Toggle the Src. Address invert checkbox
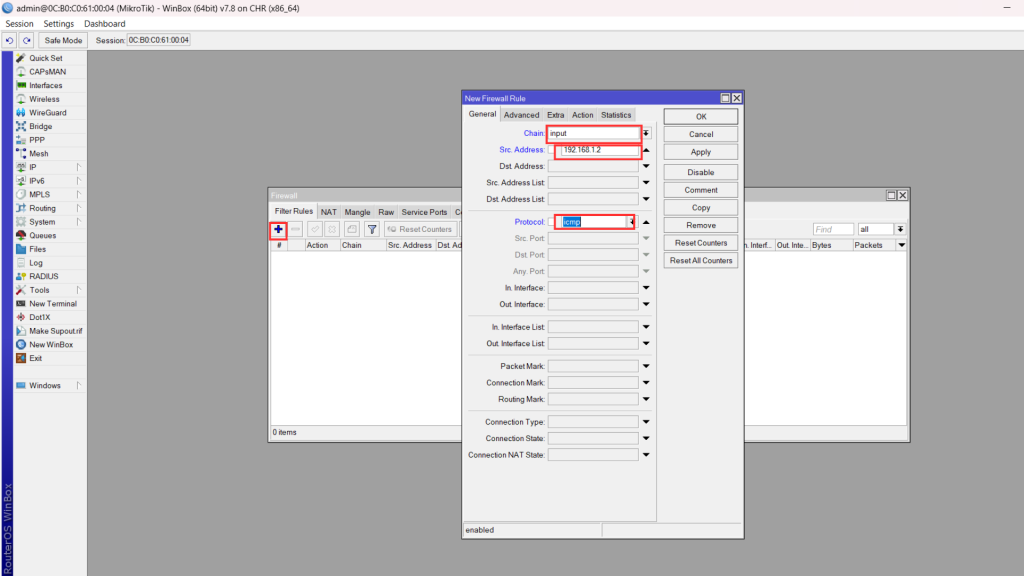Viewport: 1024px width, 576px height. 552,150
